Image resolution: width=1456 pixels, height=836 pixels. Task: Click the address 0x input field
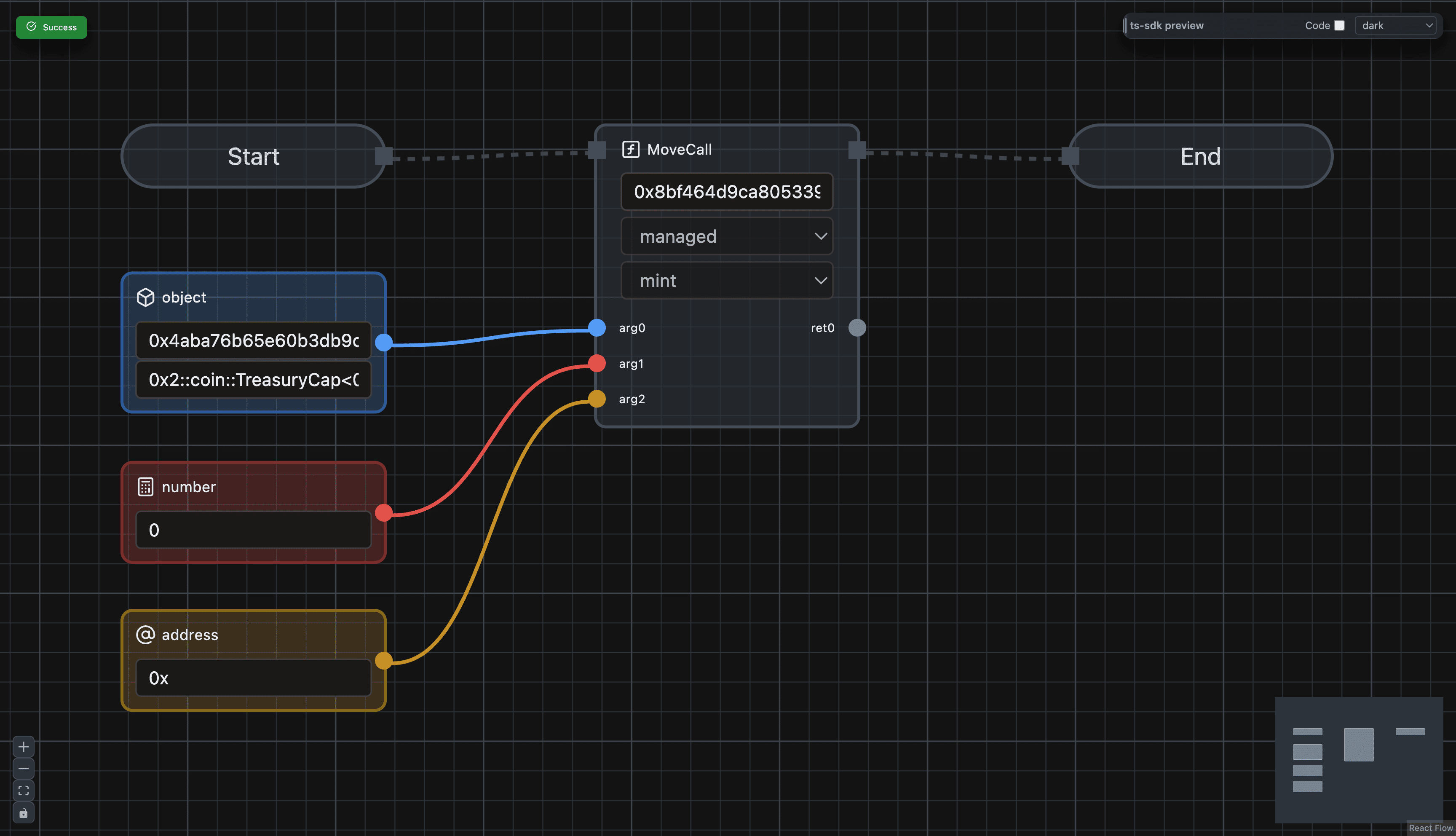pos(253,678)
